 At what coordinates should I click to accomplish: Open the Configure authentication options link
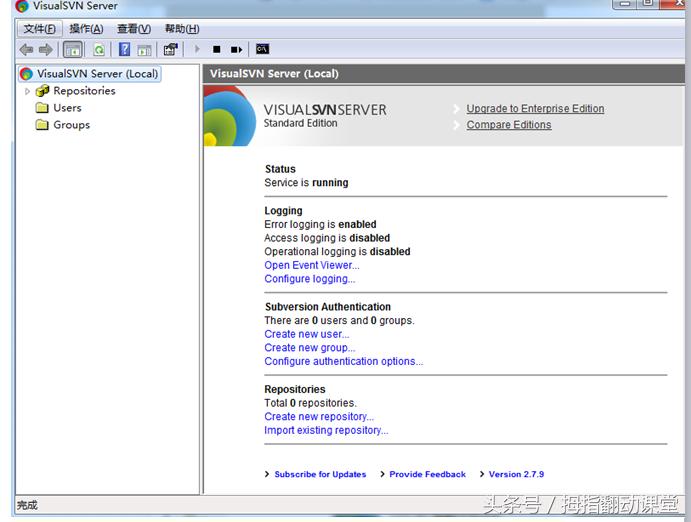[343, 362]
